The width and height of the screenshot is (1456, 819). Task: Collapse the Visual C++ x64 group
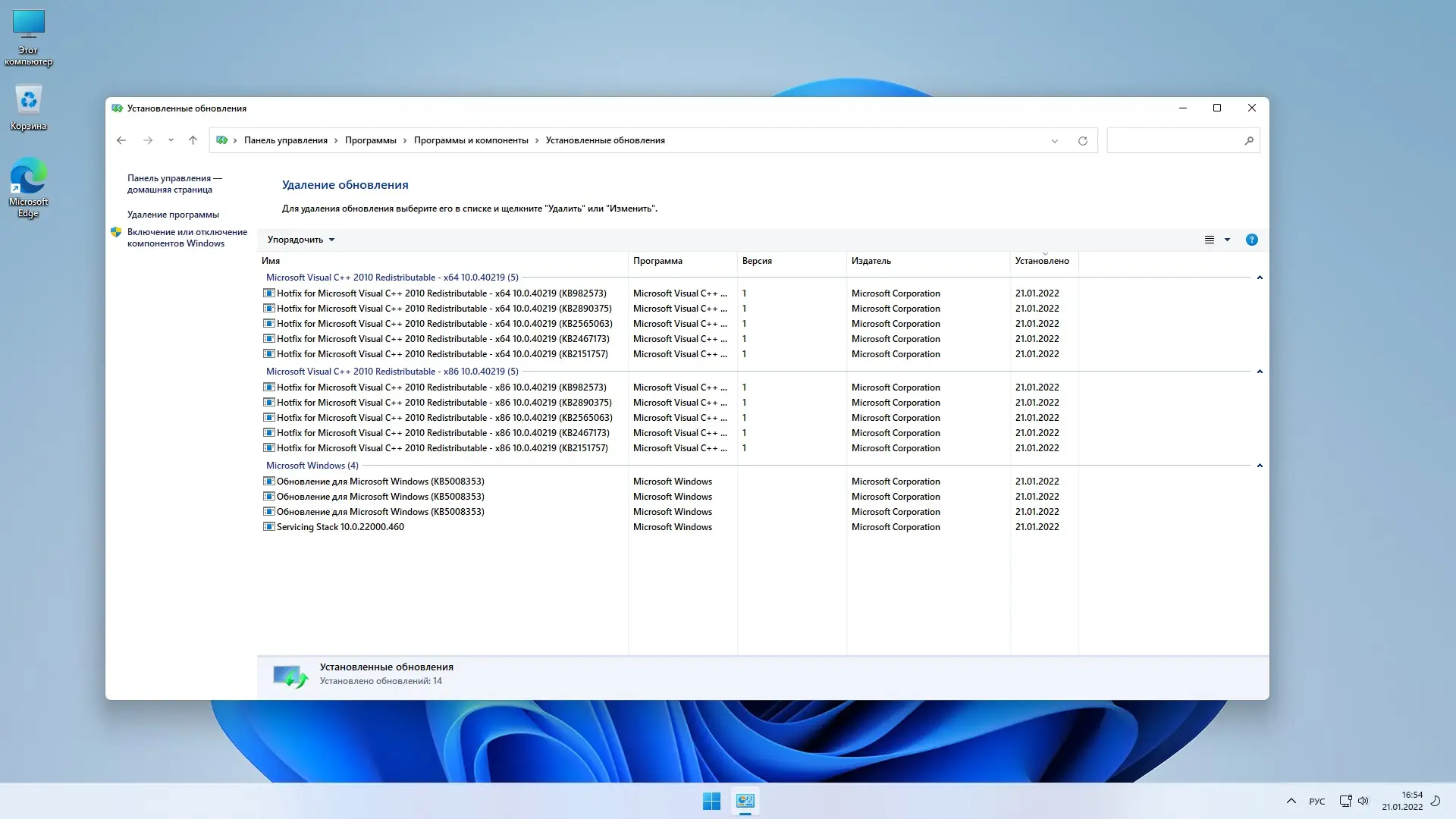1260,278
